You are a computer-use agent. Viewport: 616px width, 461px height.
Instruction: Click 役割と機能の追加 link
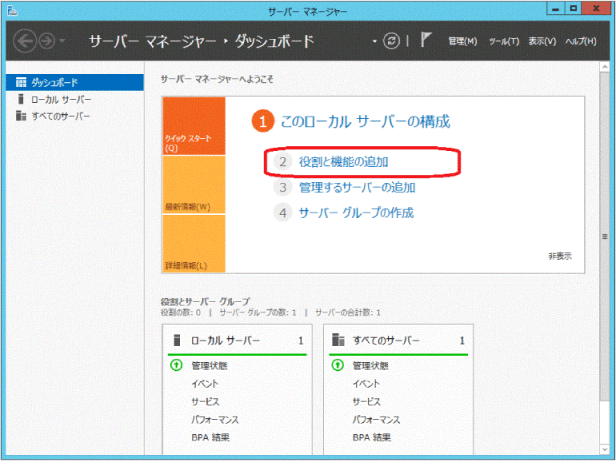[x=343, y=162]
